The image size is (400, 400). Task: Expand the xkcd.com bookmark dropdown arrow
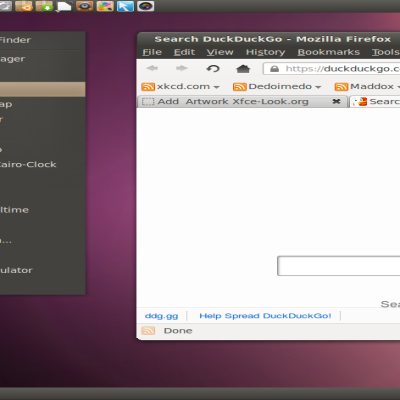click(x=216, y=87)
